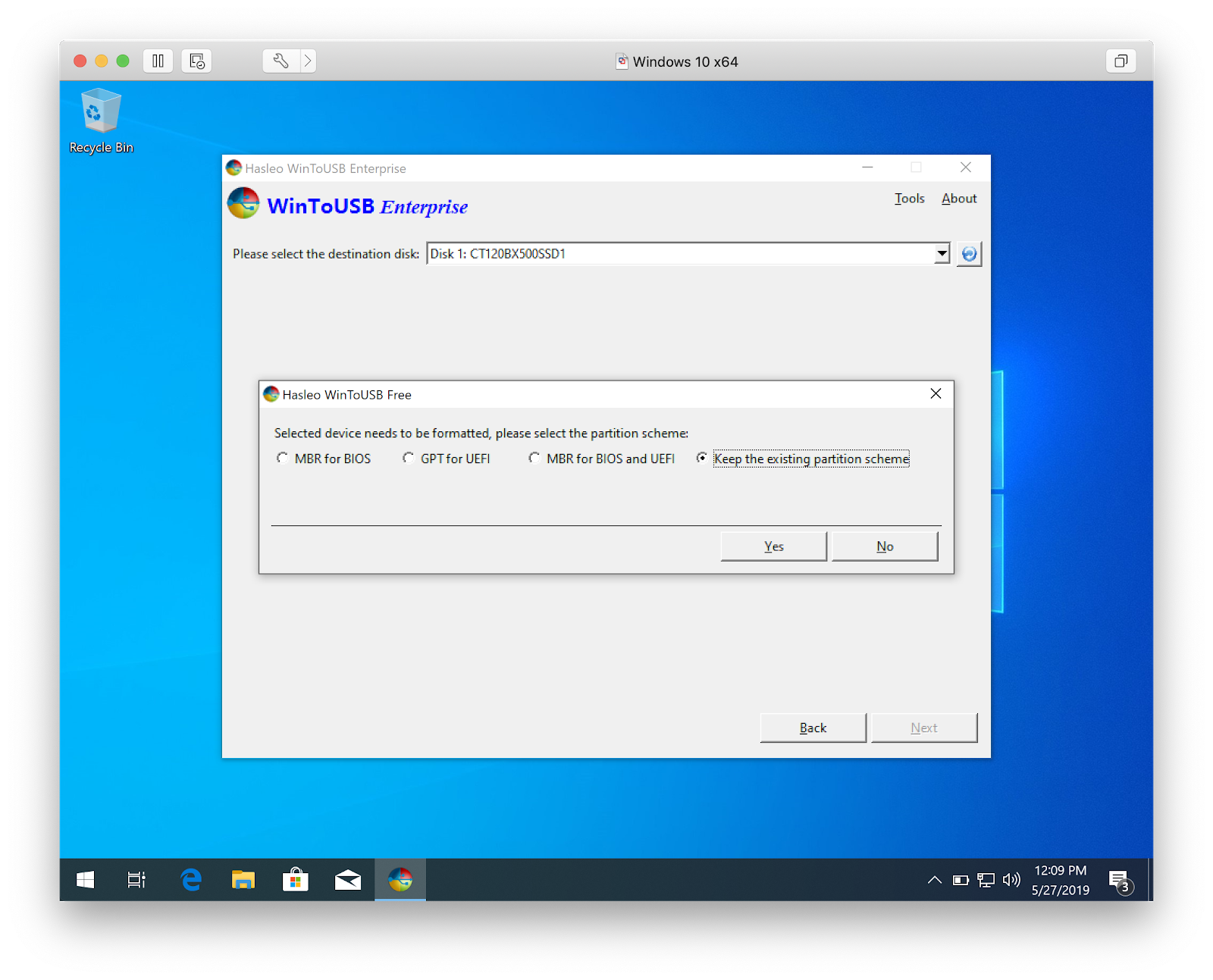Open the Recycle Bin desktop icon
Screen dimensions: 1213x980
[x=101, y=121]
